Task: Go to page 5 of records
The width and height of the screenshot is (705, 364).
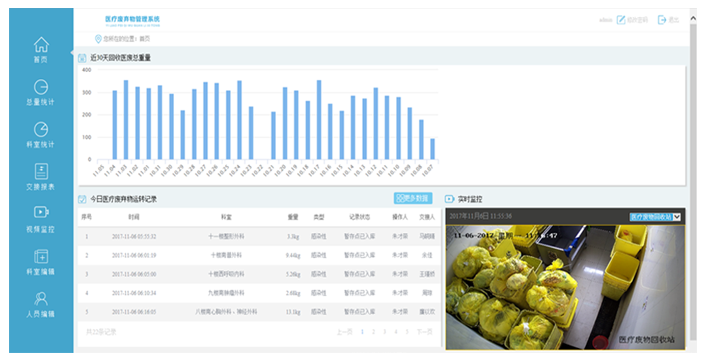Action: pos(407,332)
